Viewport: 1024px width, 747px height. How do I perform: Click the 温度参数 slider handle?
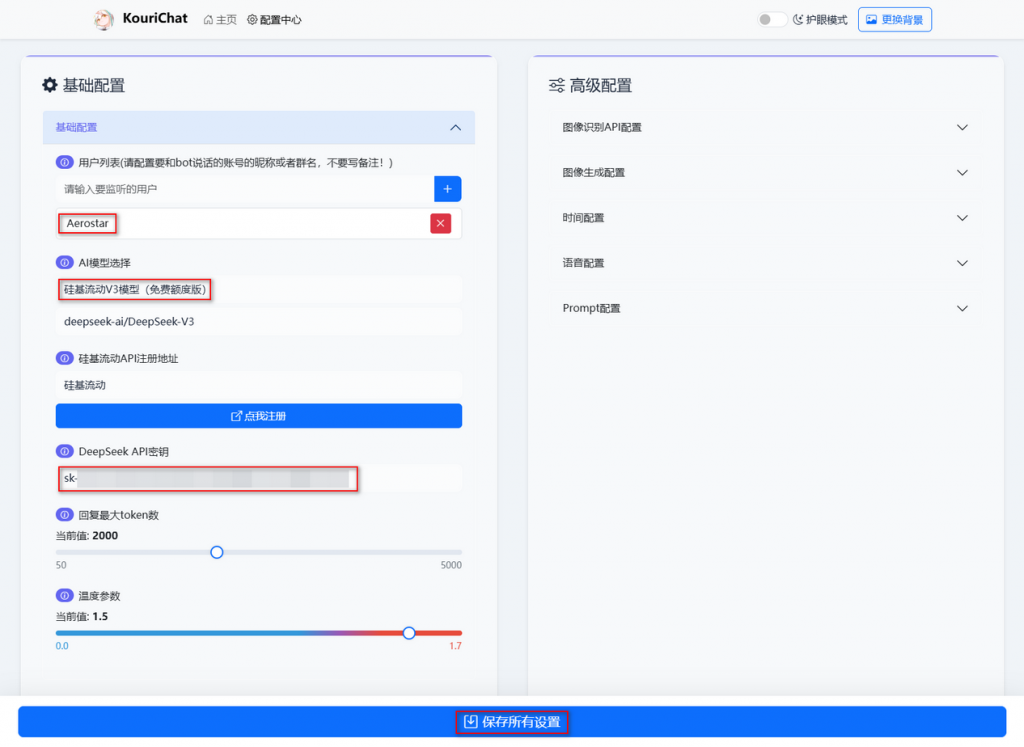(408, 632)
